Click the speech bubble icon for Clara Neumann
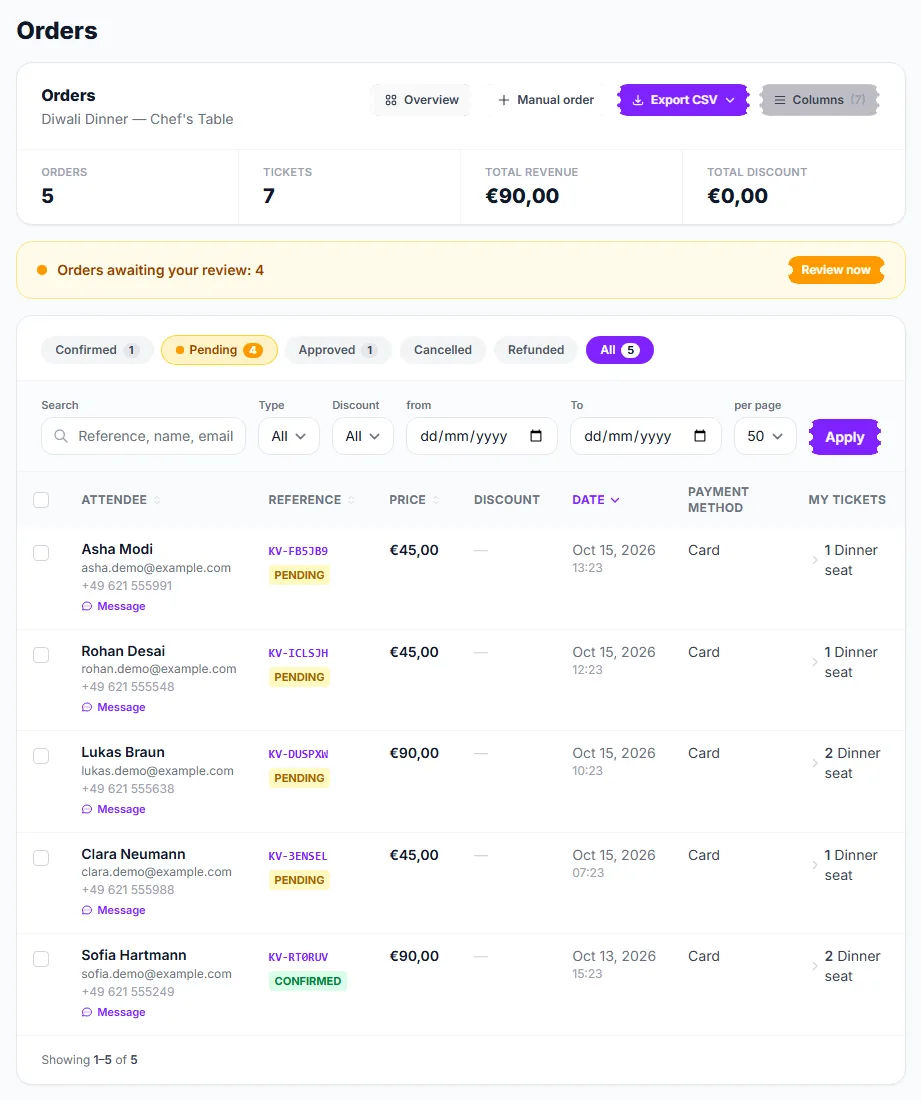This screenshot has height=1100, width=921. [87, 910]
